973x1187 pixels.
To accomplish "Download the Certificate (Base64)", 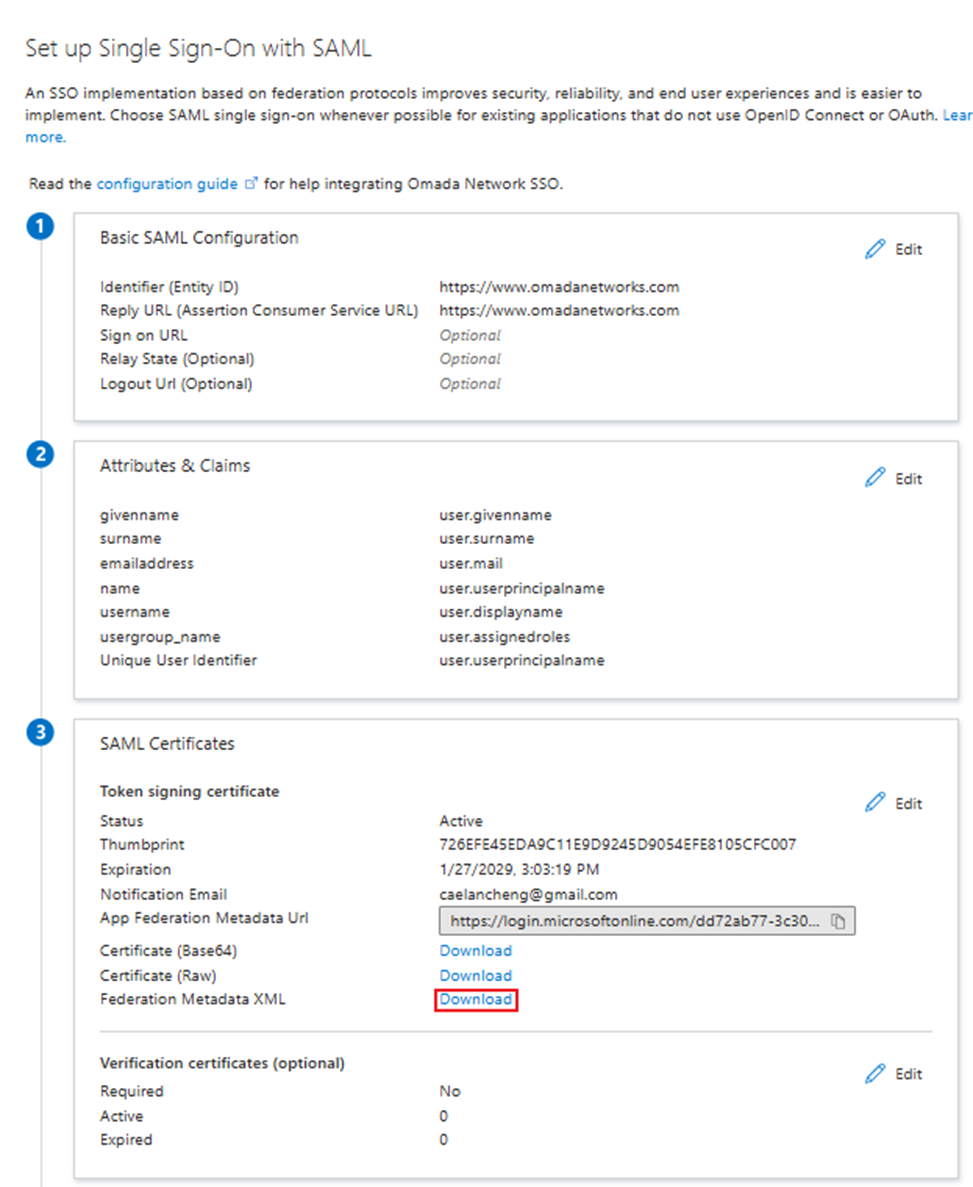I will pos(474,950).
